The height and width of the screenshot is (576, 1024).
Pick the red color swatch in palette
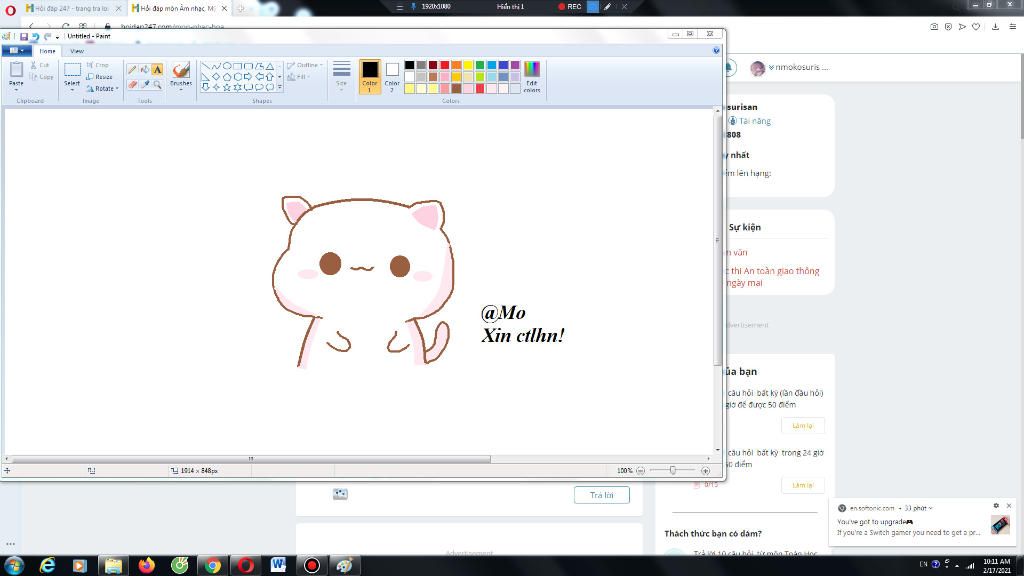444,65
